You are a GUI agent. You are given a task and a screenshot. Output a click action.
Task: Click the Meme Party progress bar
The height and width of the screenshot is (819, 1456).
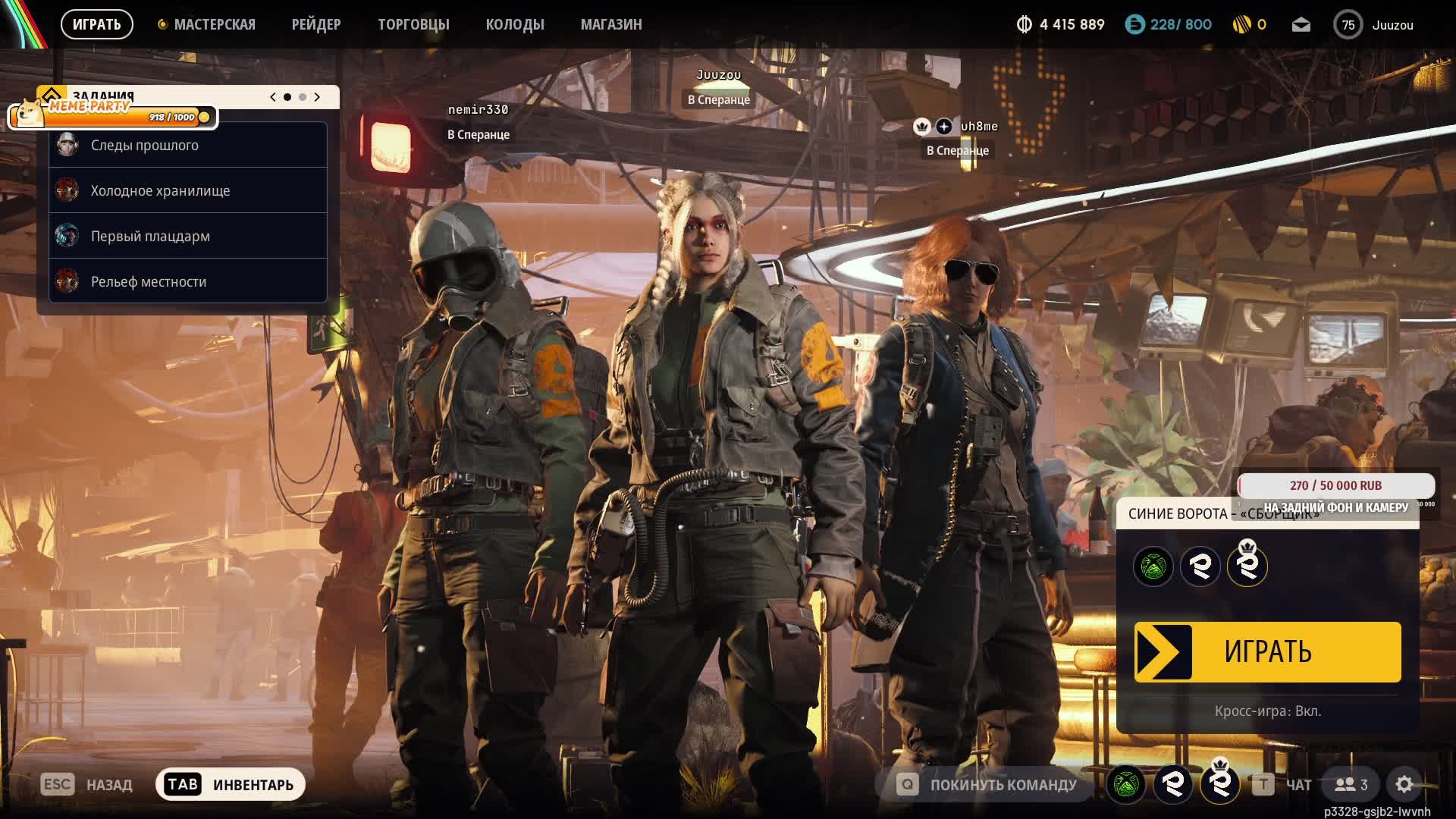click(114, 116)
